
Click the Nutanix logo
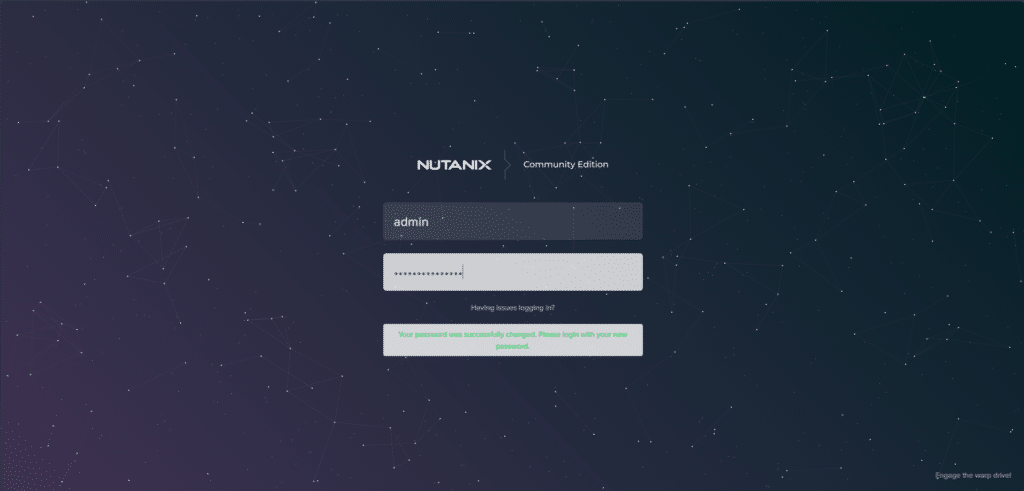454,165
